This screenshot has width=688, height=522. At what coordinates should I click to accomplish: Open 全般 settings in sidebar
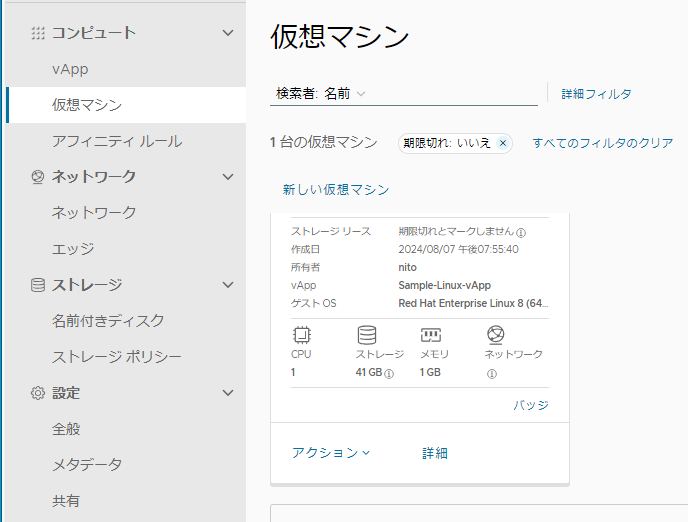[x=66, y=429]
